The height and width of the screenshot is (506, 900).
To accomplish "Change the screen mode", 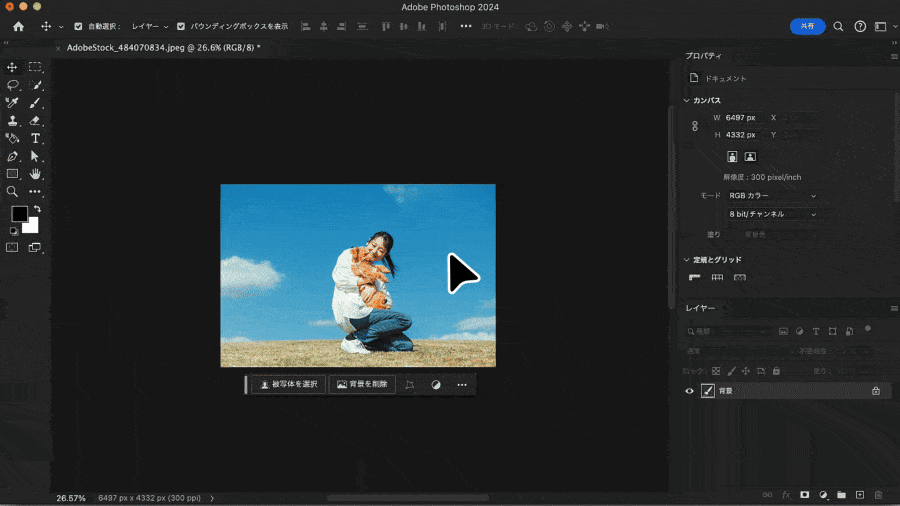I will point(35,247).
